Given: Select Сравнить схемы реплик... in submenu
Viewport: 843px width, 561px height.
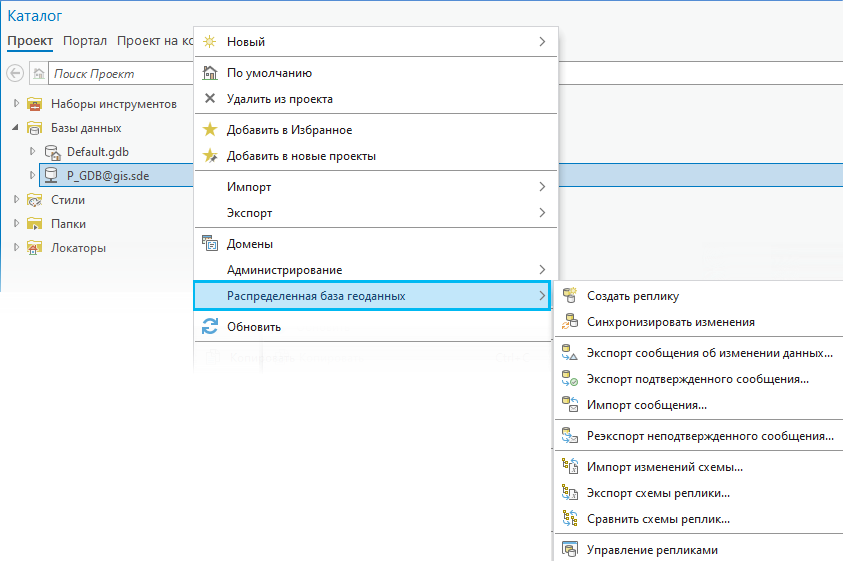Looking at the screenshot, I should pyautogui.click(x=699, y=519).
